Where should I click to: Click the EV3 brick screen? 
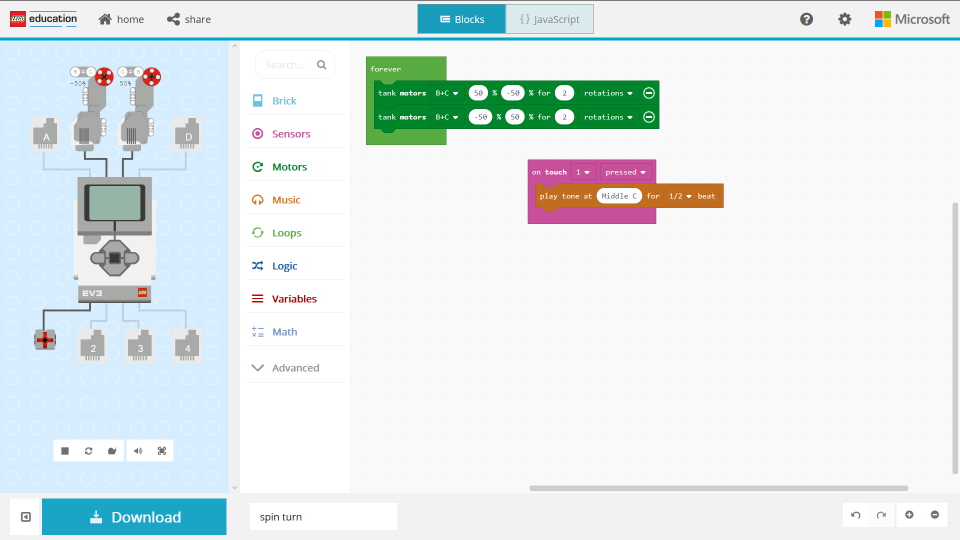coord(114,203)
